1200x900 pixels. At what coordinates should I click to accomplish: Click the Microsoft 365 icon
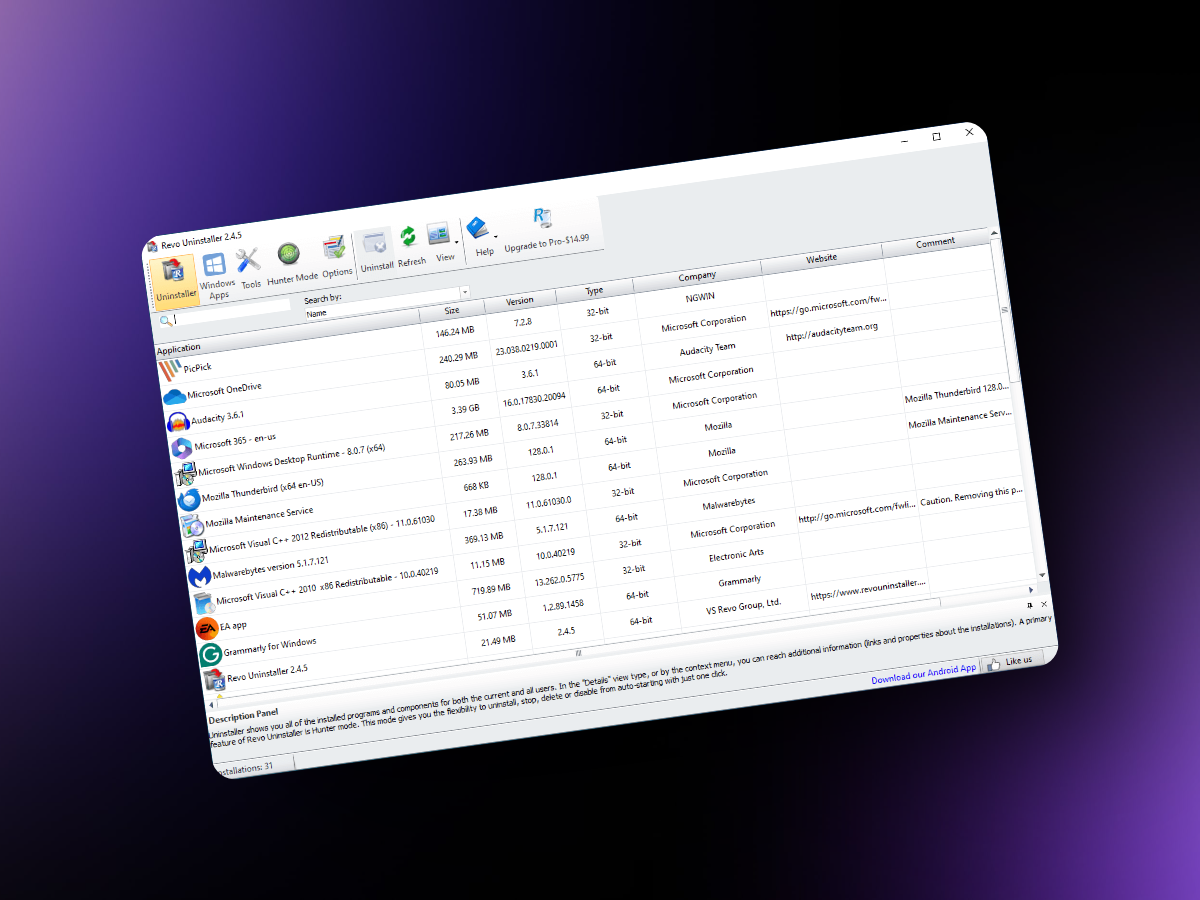(181, 448)
